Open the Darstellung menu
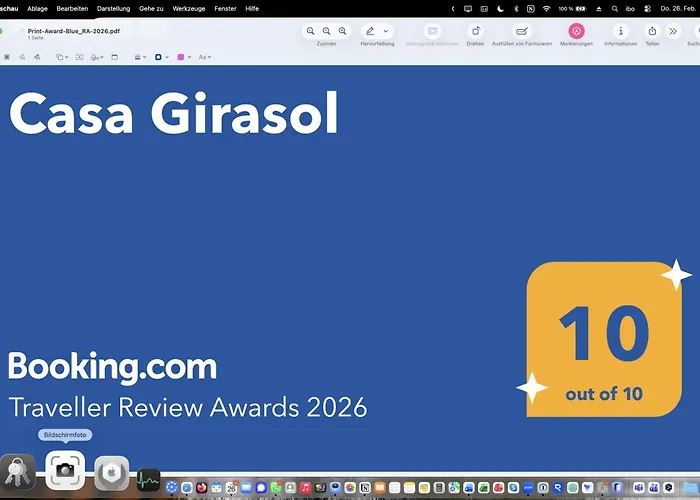Screen dimensions: 700x500 (113, 8)
